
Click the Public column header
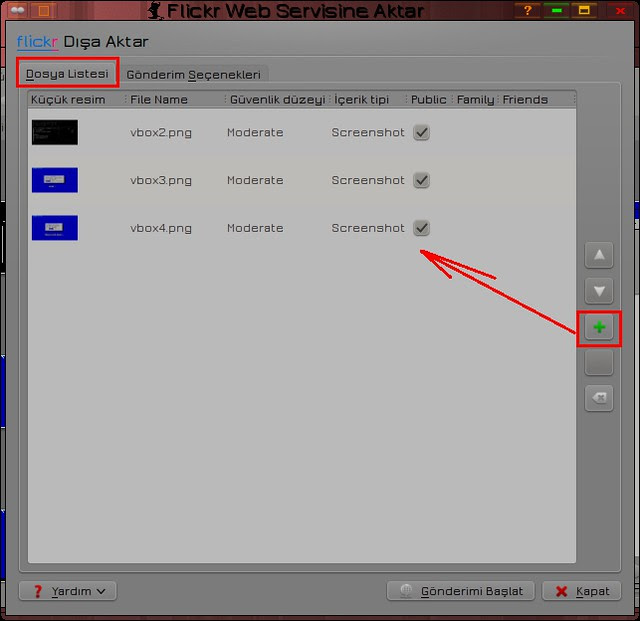point(429,100)
